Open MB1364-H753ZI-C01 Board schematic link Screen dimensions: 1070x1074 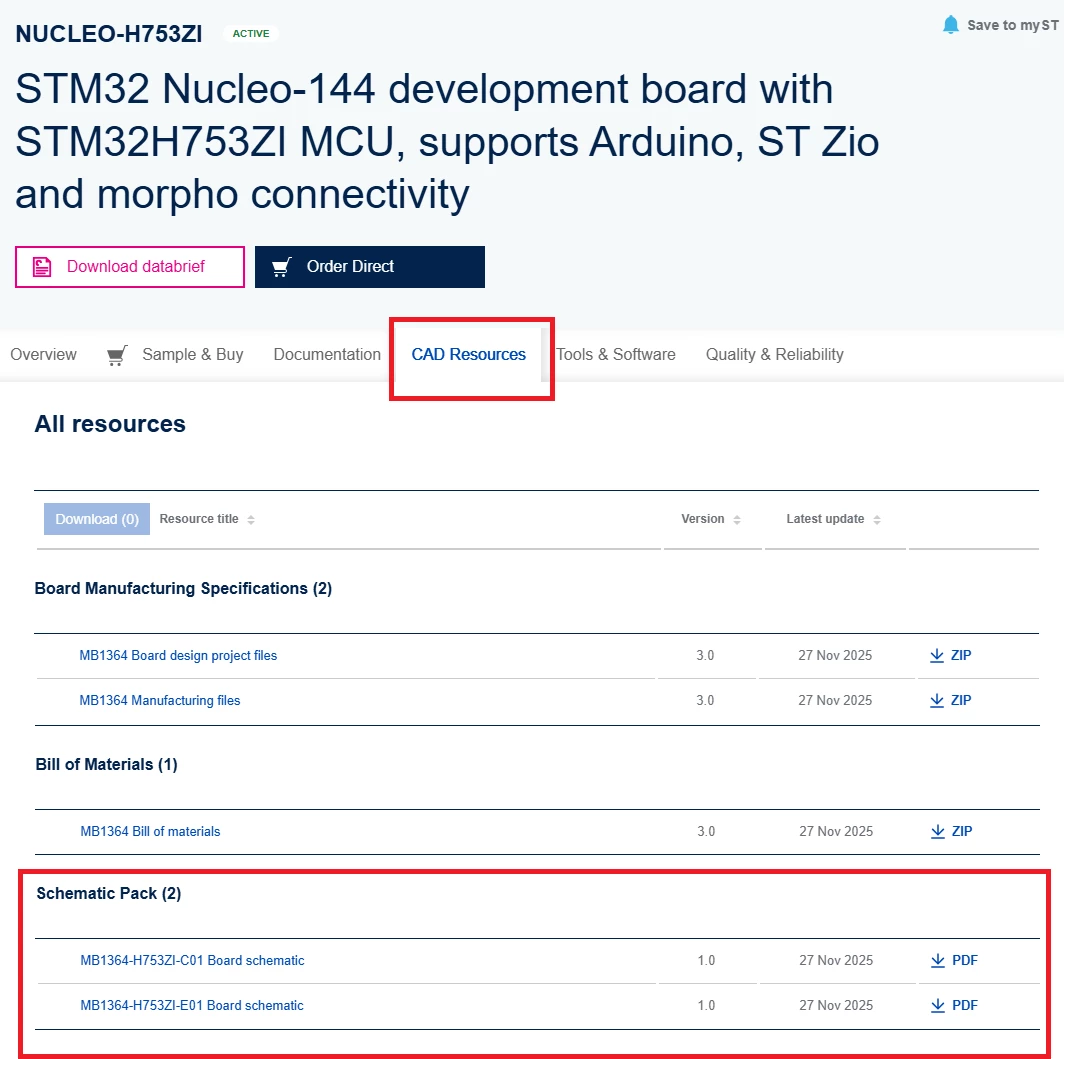[x=192, y=960]
